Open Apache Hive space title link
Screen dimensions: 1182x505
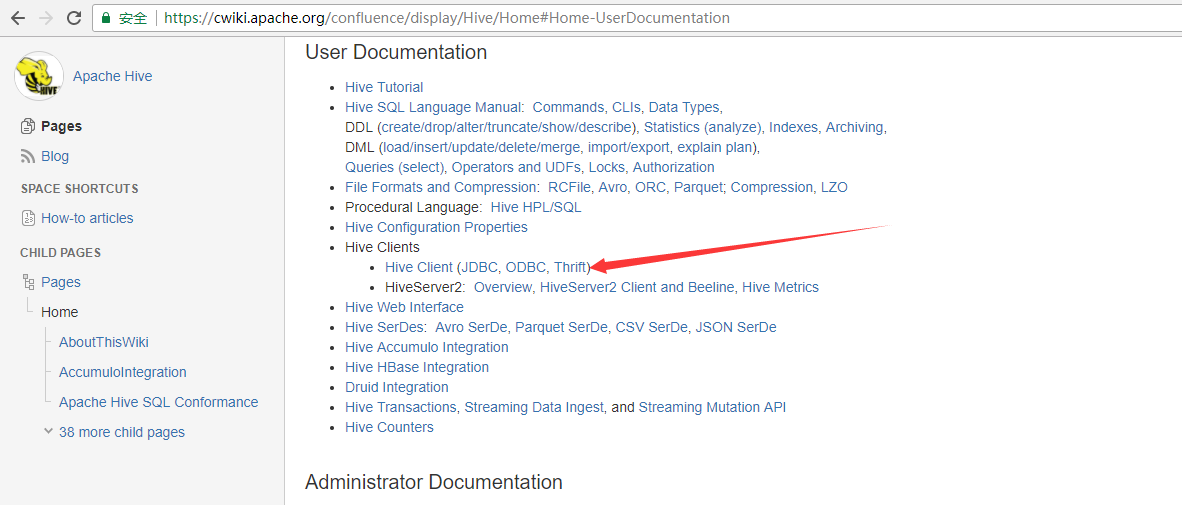(112, 76)
